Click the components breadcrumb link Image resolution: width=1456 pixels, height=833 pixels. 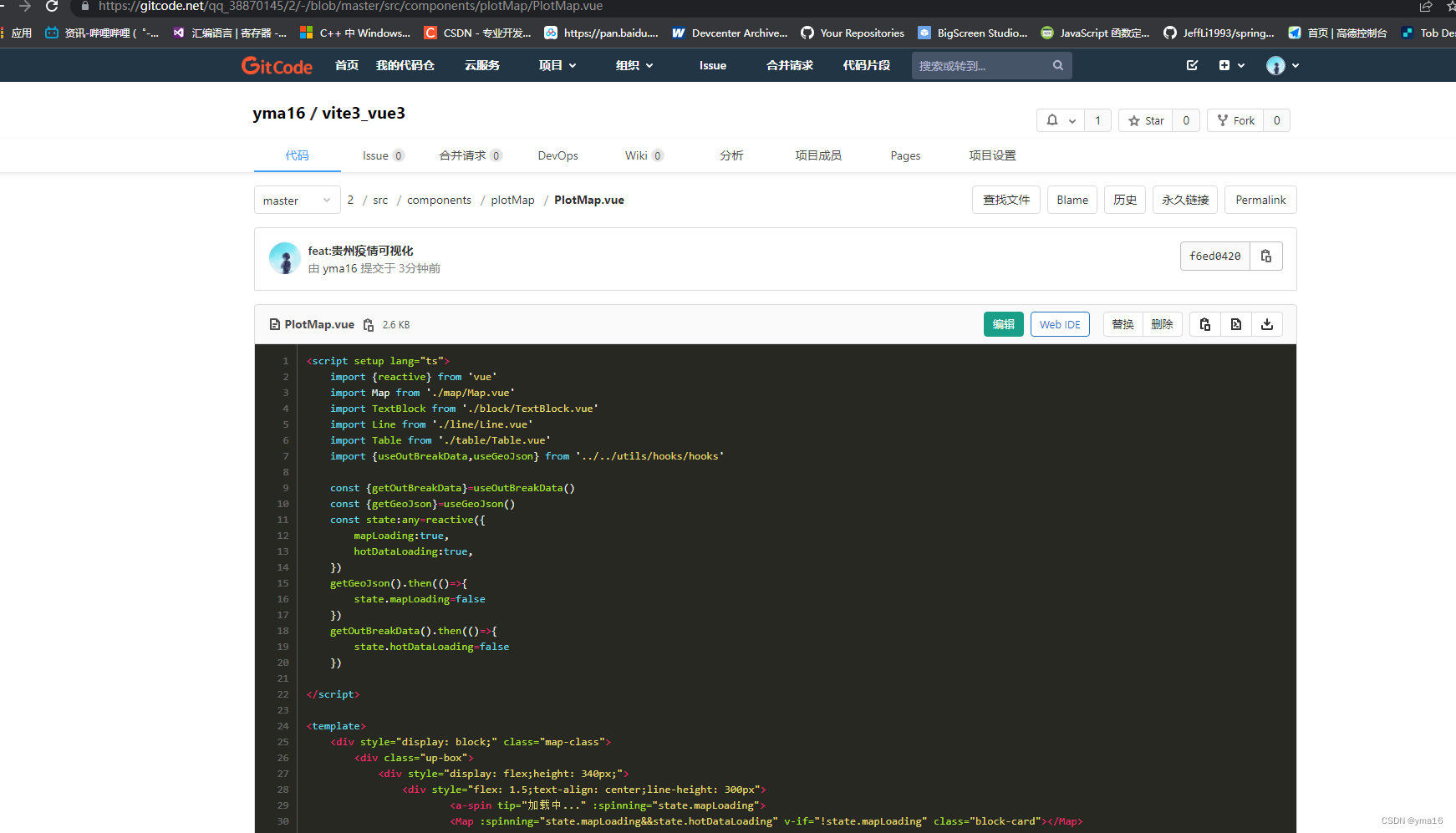(x=440, y=200)
